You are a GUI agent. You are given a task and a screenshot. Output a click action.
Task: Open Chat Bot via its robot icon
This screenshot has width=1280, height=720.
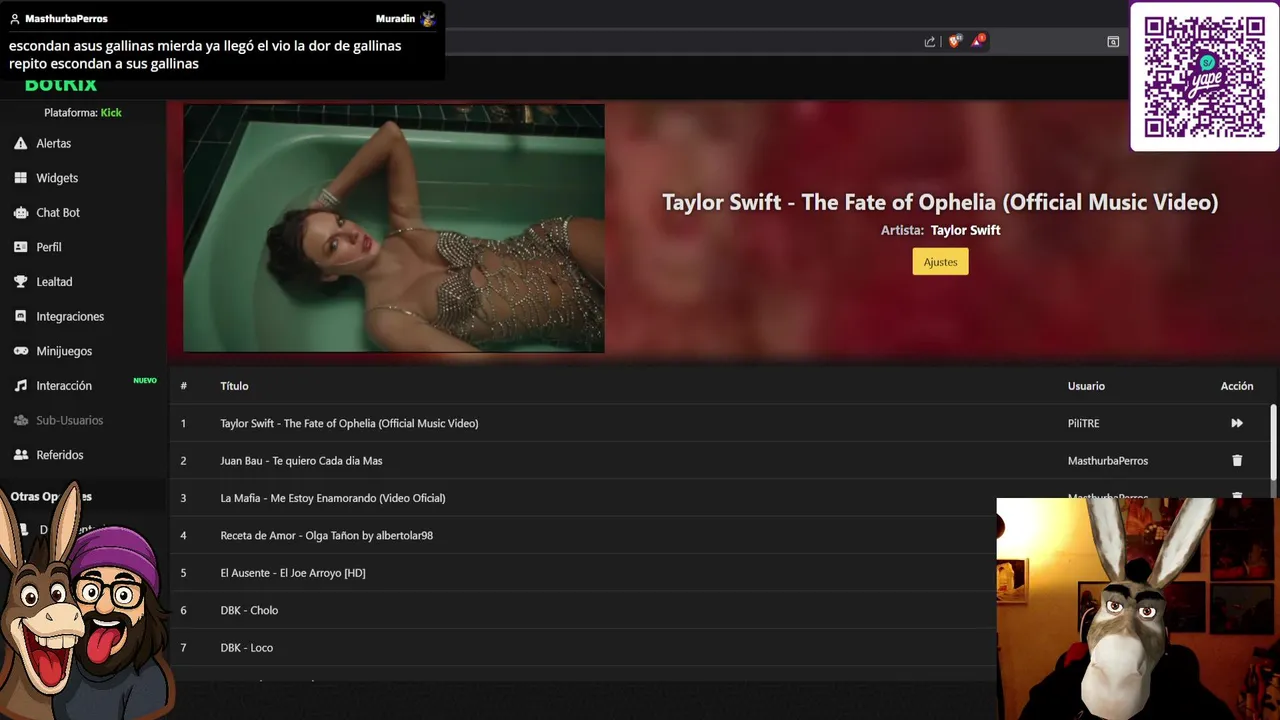coord(20,213)
